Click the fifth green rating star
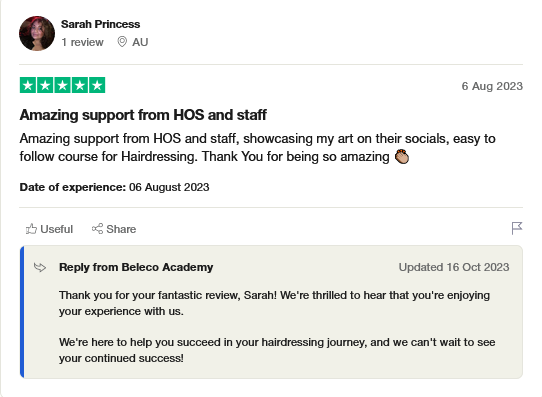Screen dimensions: 542x397 coord(97,85)
